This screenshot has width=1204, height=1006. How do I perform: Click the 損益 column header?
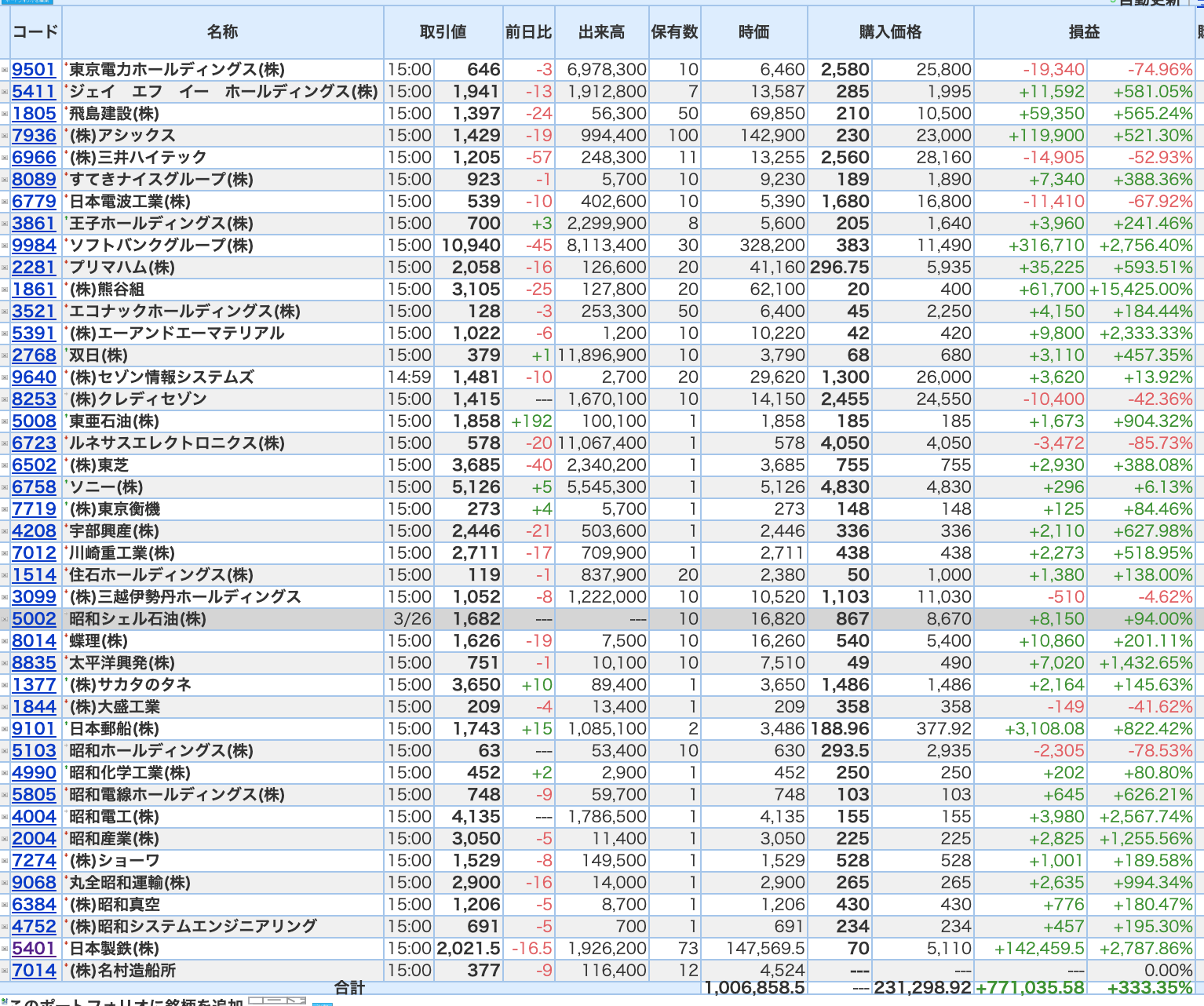click(x=1084, y=32)
